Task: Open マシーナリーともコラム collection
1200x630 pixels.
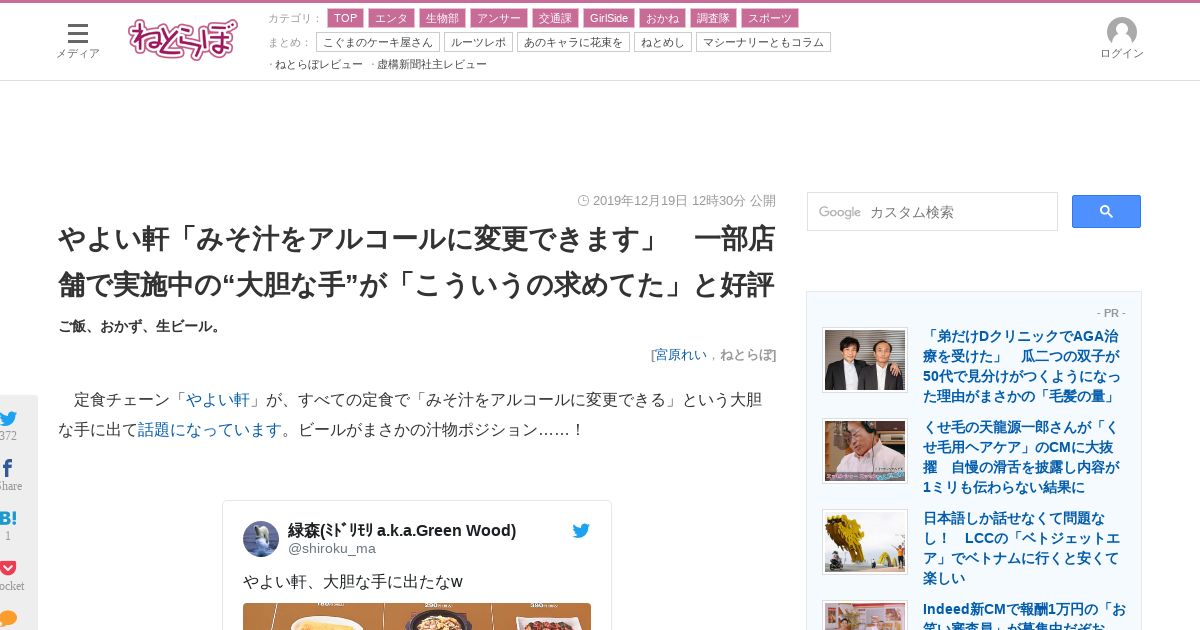Action: point(763,42)
